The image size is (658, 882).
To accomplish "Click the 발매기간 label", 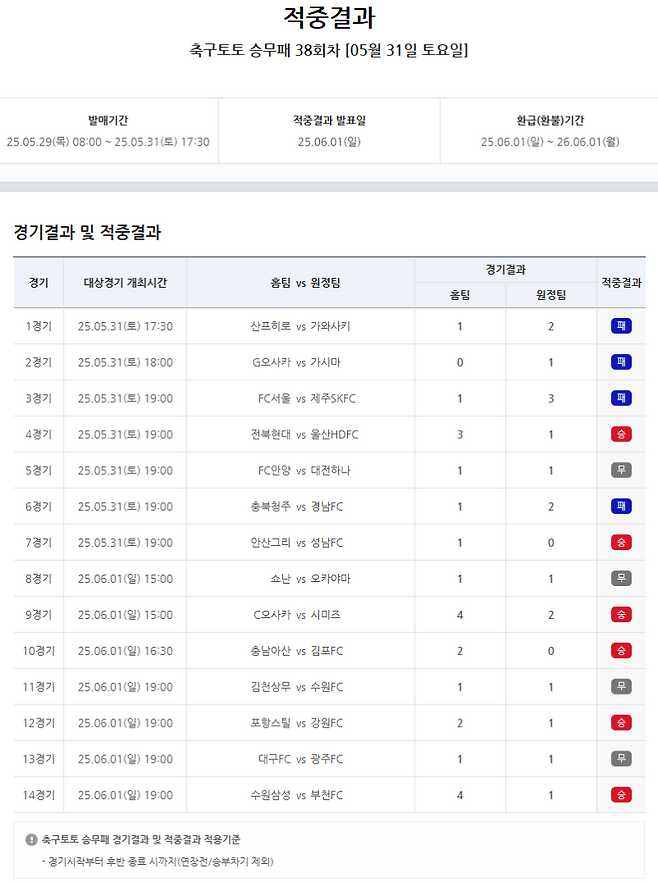I will pos(108,120).
